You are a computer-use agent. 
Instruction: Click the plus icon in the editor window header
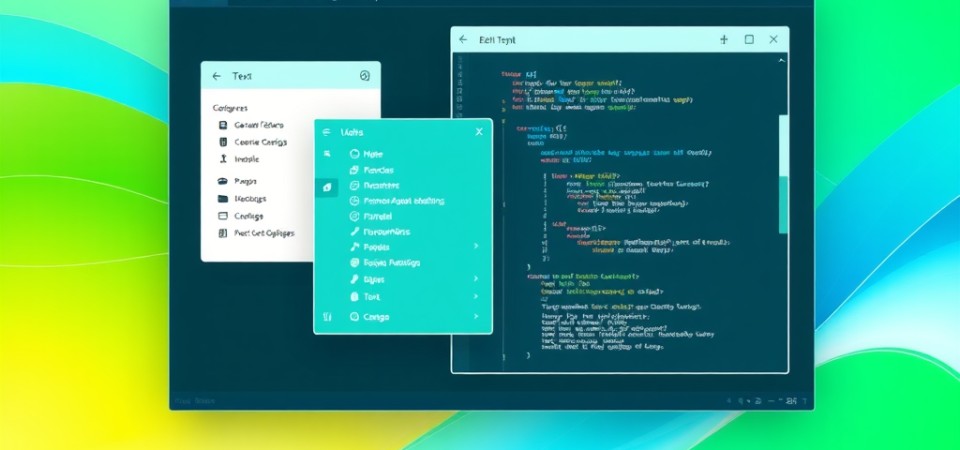(x=724, y=39)
